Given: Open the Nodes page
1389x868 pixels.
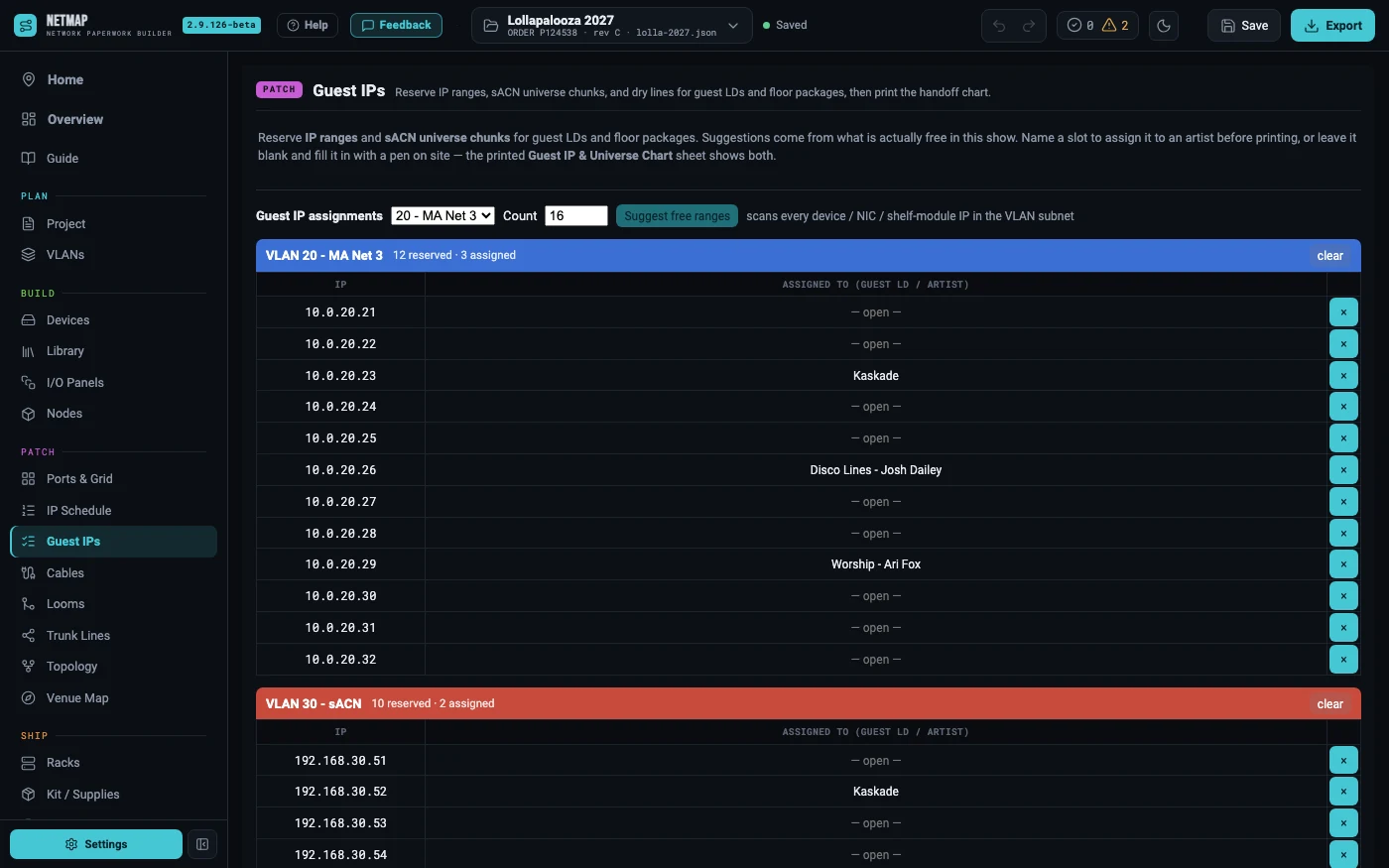Looking at the screenshot, I should [x=113, y=414].
